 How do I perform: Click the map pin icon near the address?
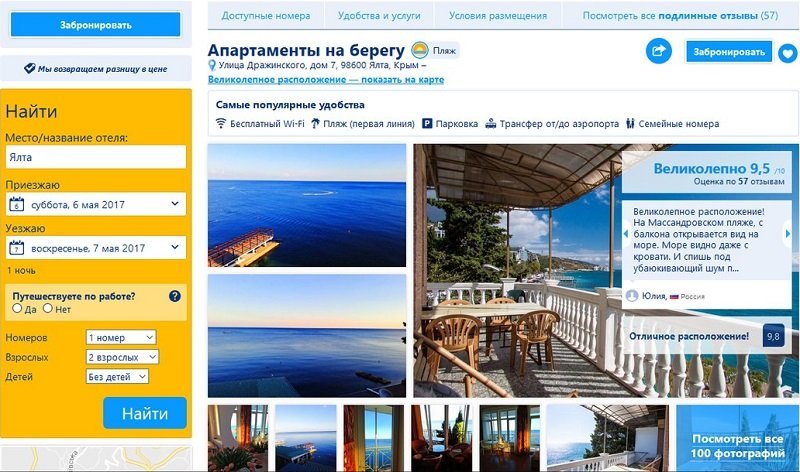212,65
